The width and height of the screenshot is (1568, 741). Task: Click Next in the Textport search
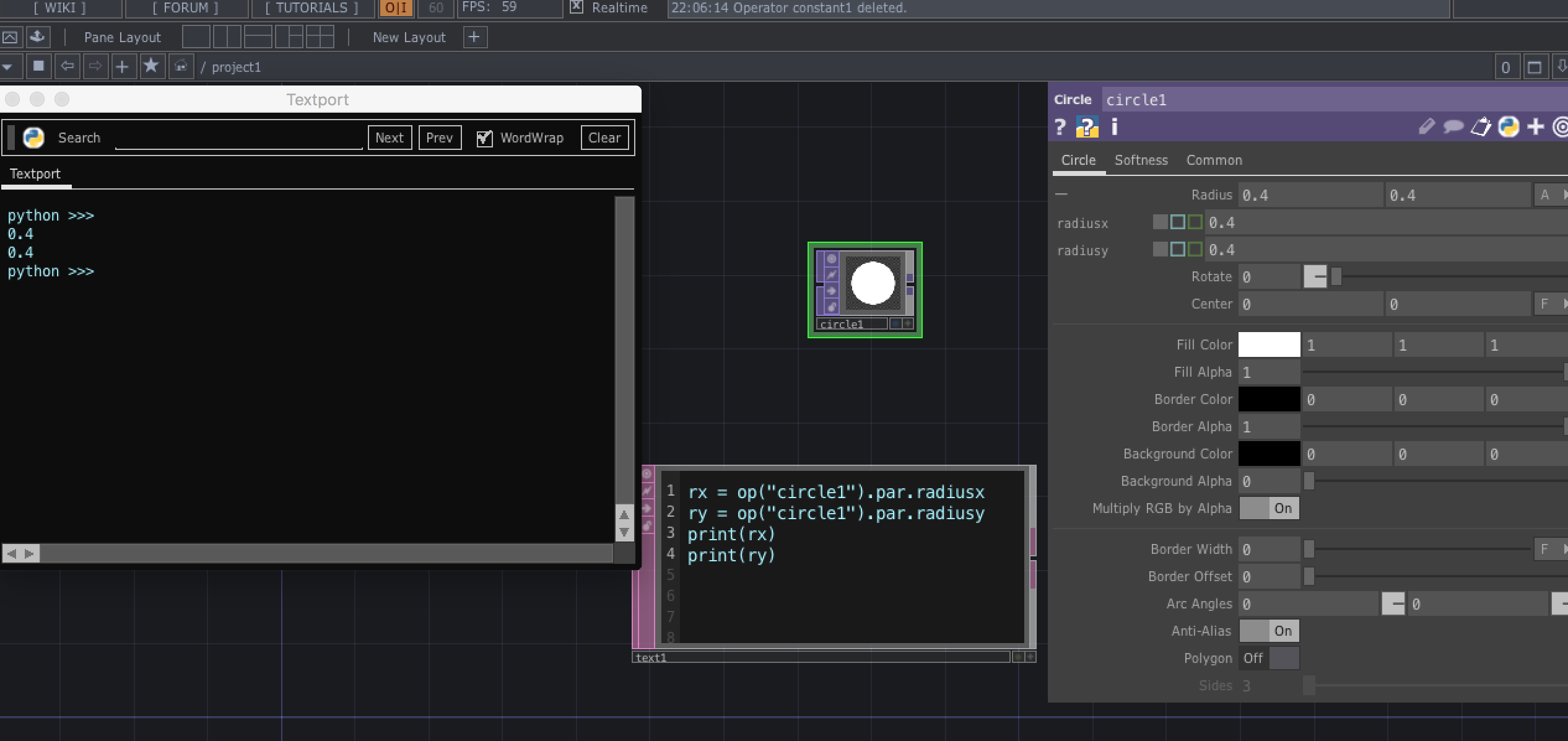pos(390,138)
